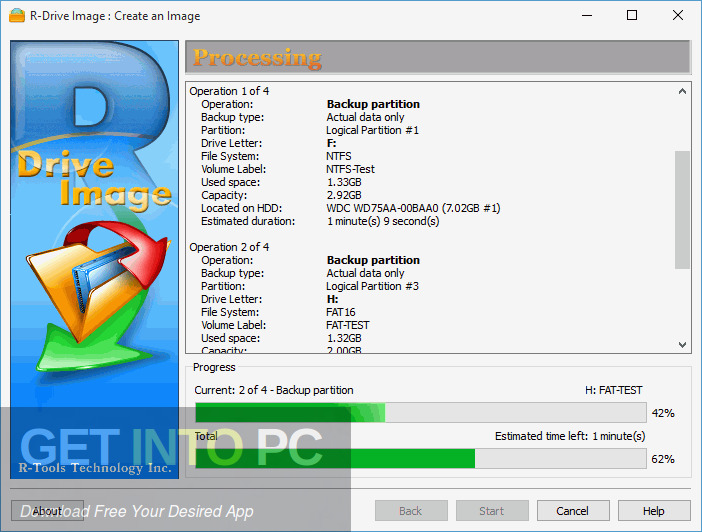Click the disabled Start button
Screen dimensions: 702x532
[x=492, y=511]
